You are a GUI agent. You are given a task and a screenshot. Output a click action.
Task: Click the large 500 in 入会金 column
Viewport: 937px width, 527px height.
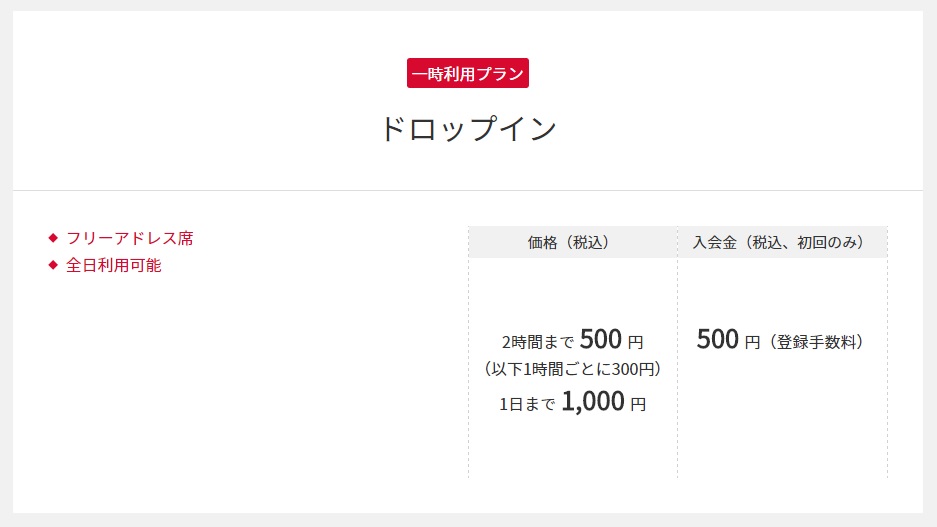[718, 339]
